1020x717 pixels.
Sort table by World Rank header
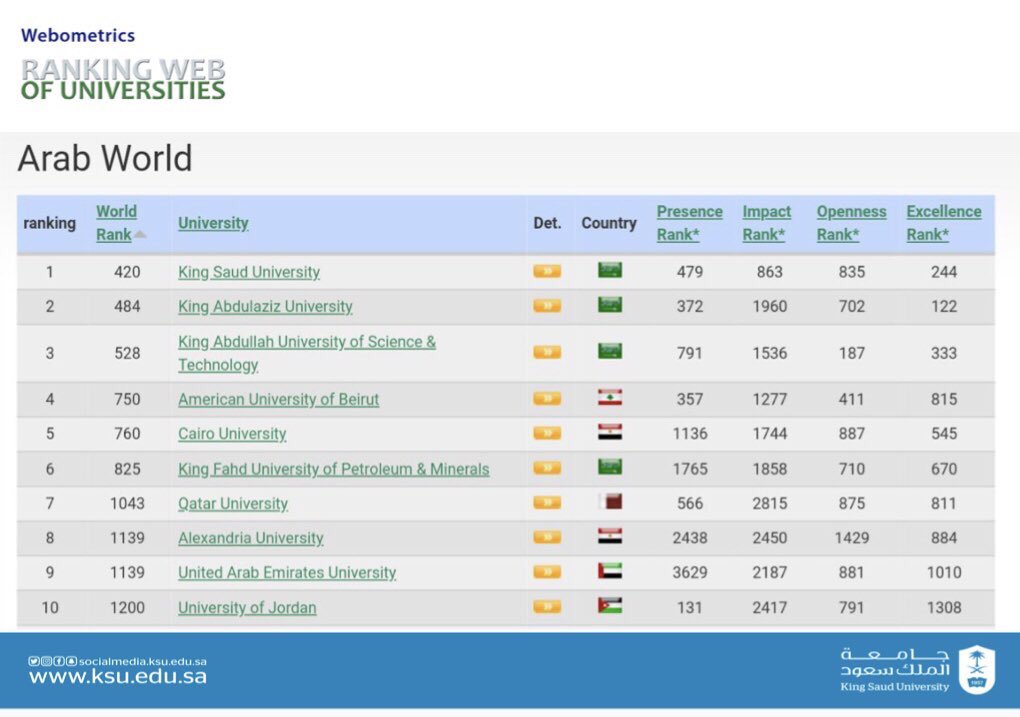click(x=116, y=223)
